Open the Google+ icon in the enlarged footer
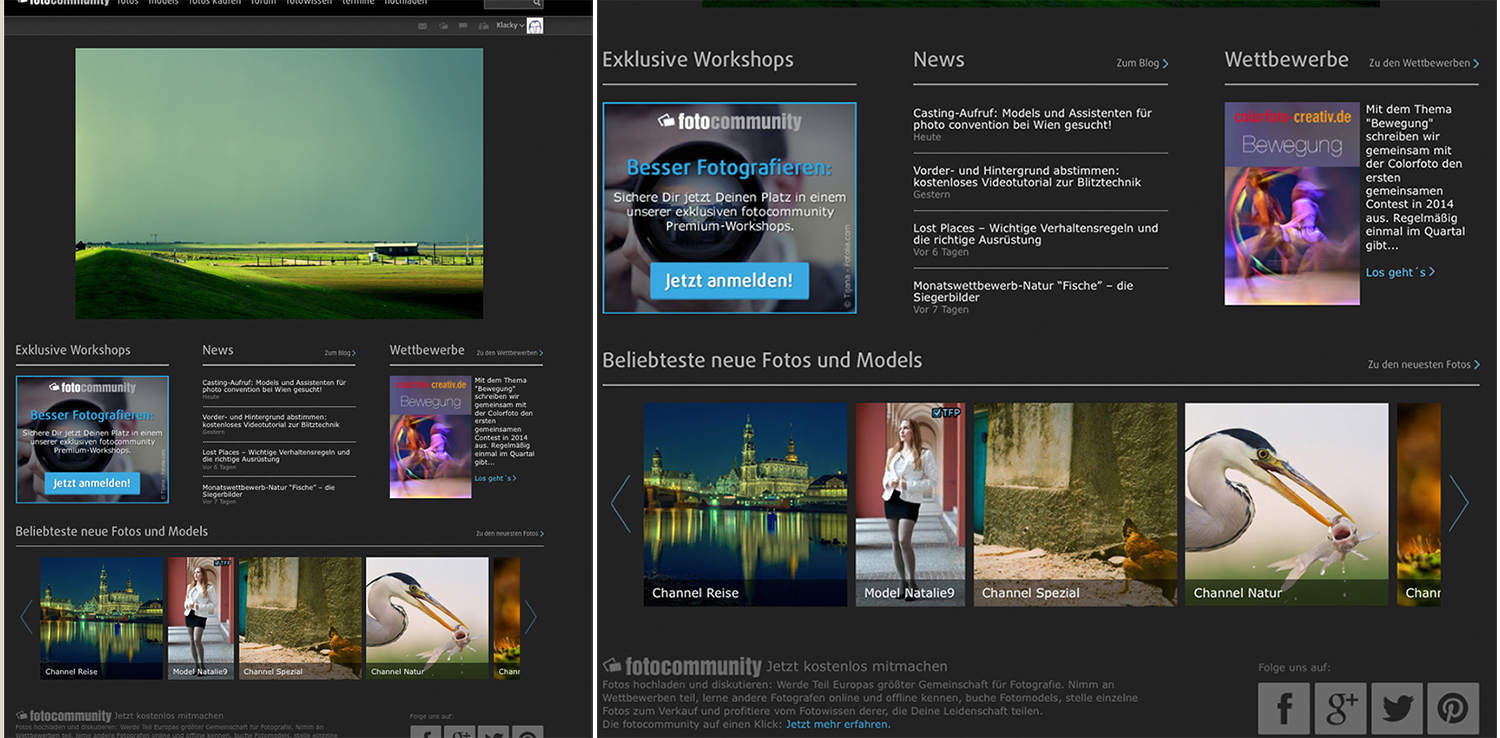The height and width of the screenshot is (738, 1500). point(1340,709)
